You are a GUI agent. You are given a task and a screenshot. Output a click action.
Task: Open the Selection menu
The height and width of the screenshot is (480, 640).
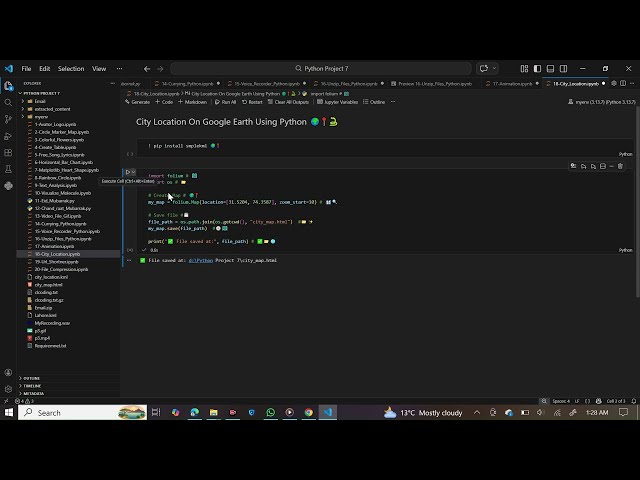pyautogui.click(x=71, y=69)
